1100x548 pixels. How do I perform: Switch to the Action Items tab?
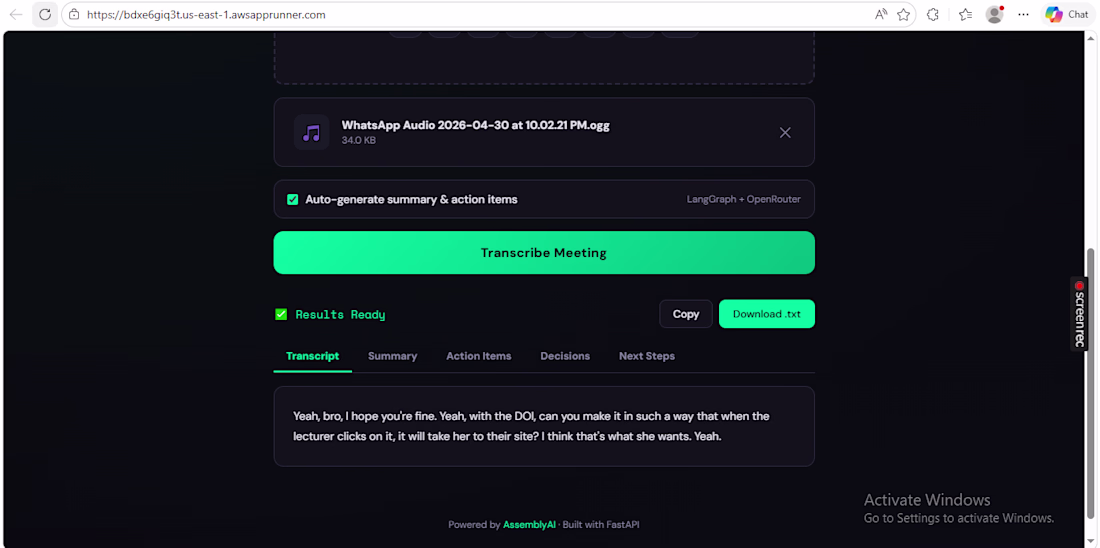click(x=478, y=356)
